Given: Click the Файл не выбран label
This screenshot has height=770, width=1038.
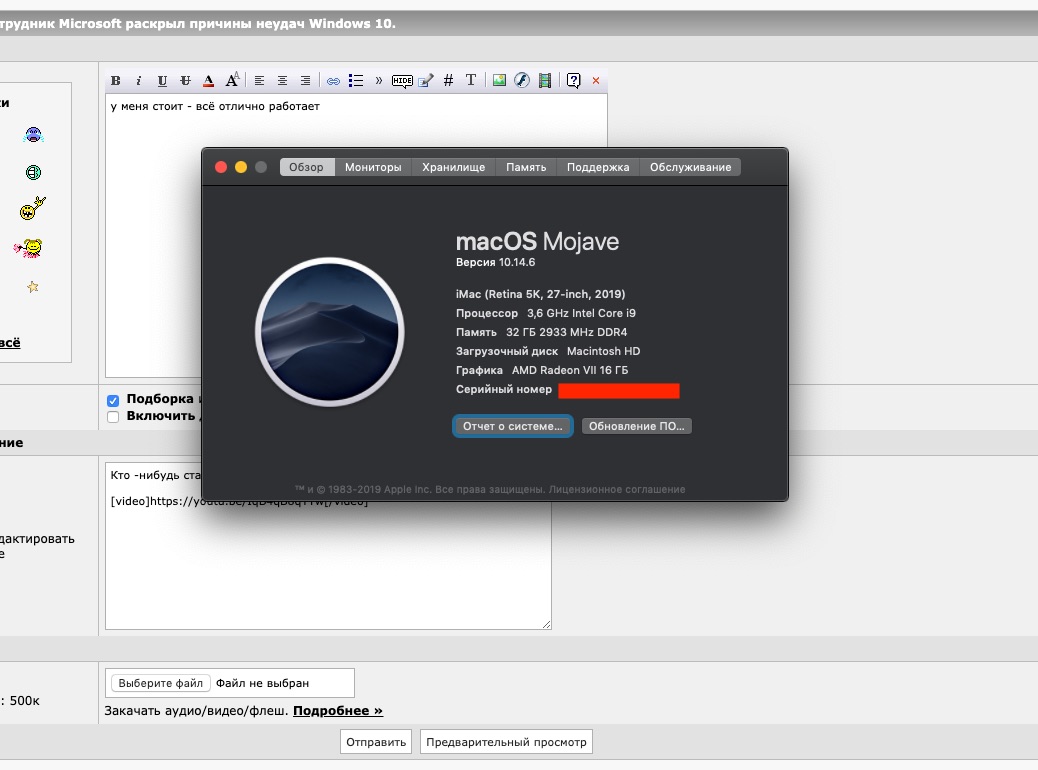Looking at the screenshot, I should pyautogui.click(x=262, y=683).
